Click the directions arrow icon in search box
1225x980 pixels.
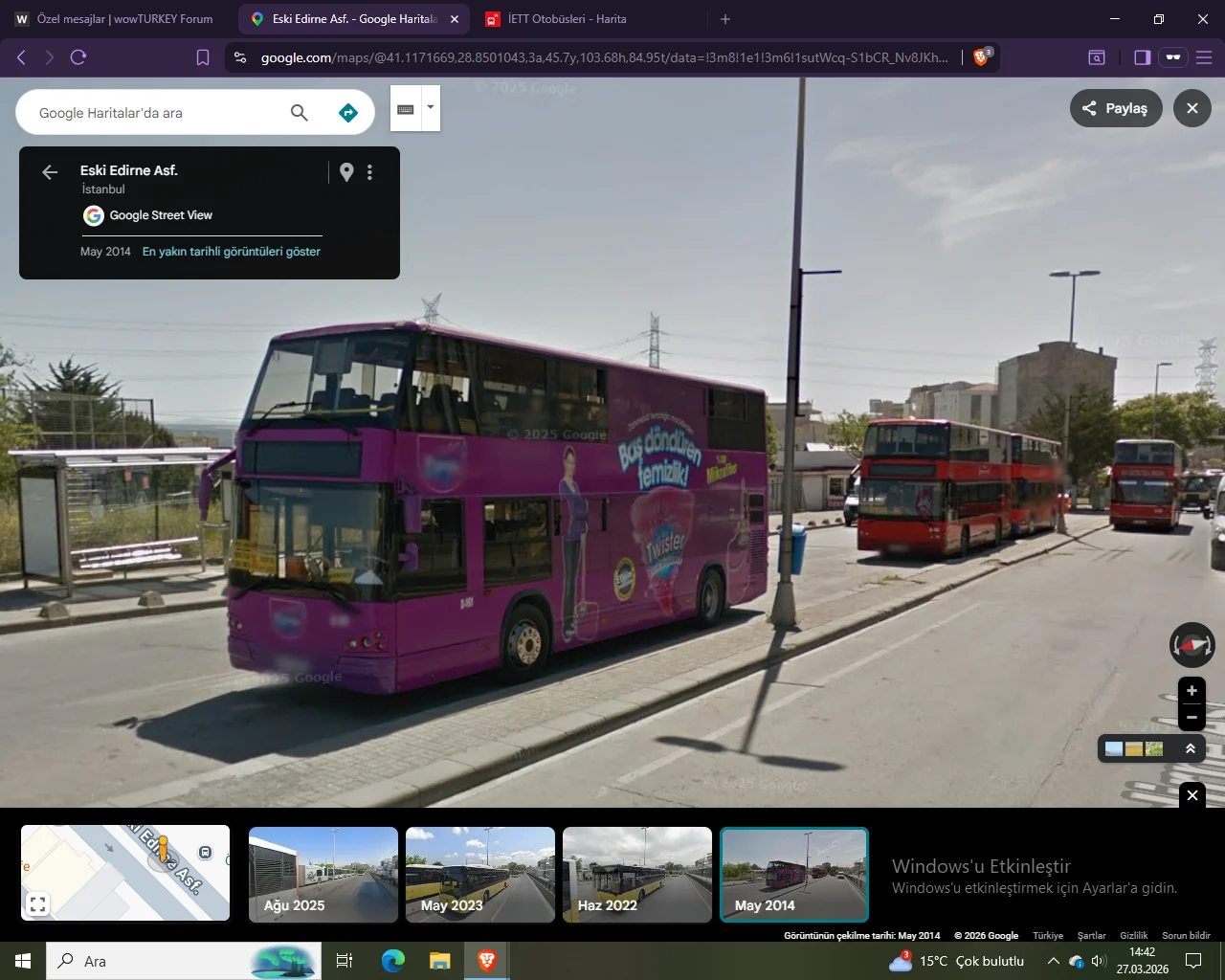pos(348,113)
